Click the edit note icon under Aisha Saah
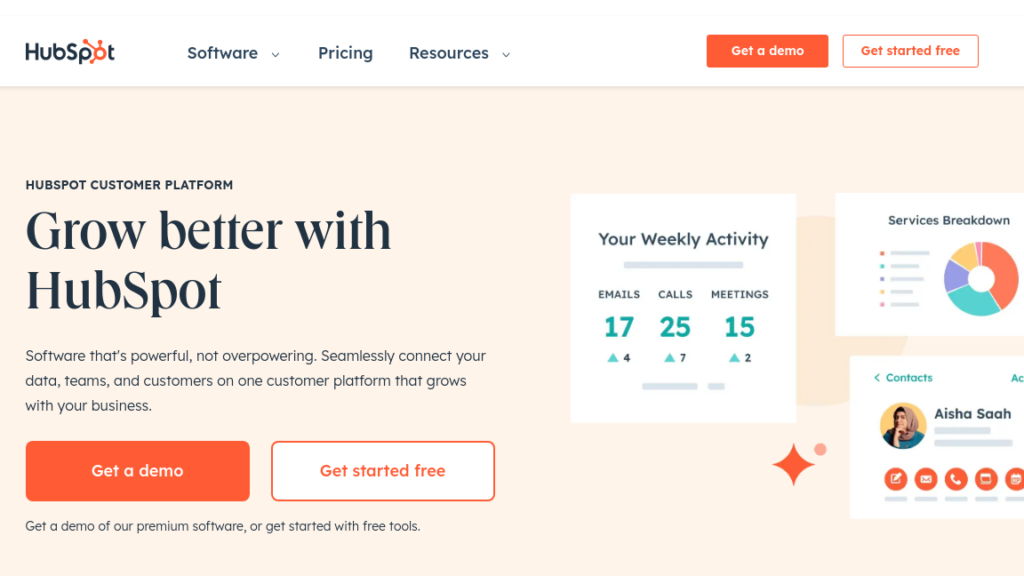1024x576 pixels. pyautogui.click(x=895, y=479)
